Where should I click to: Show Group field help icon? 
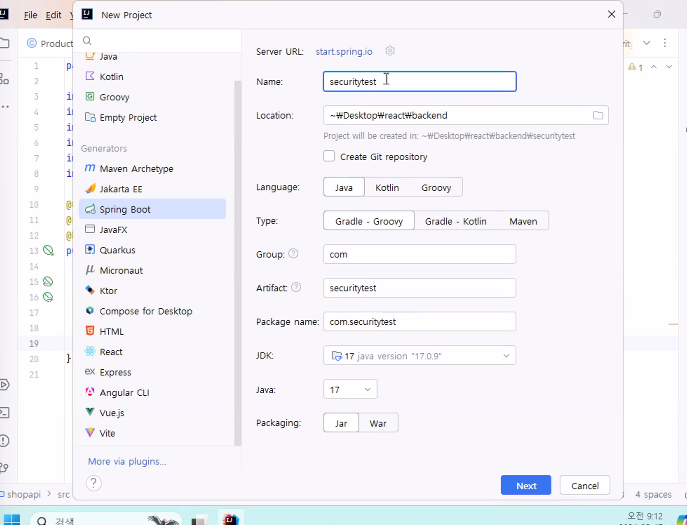[294, 253]
